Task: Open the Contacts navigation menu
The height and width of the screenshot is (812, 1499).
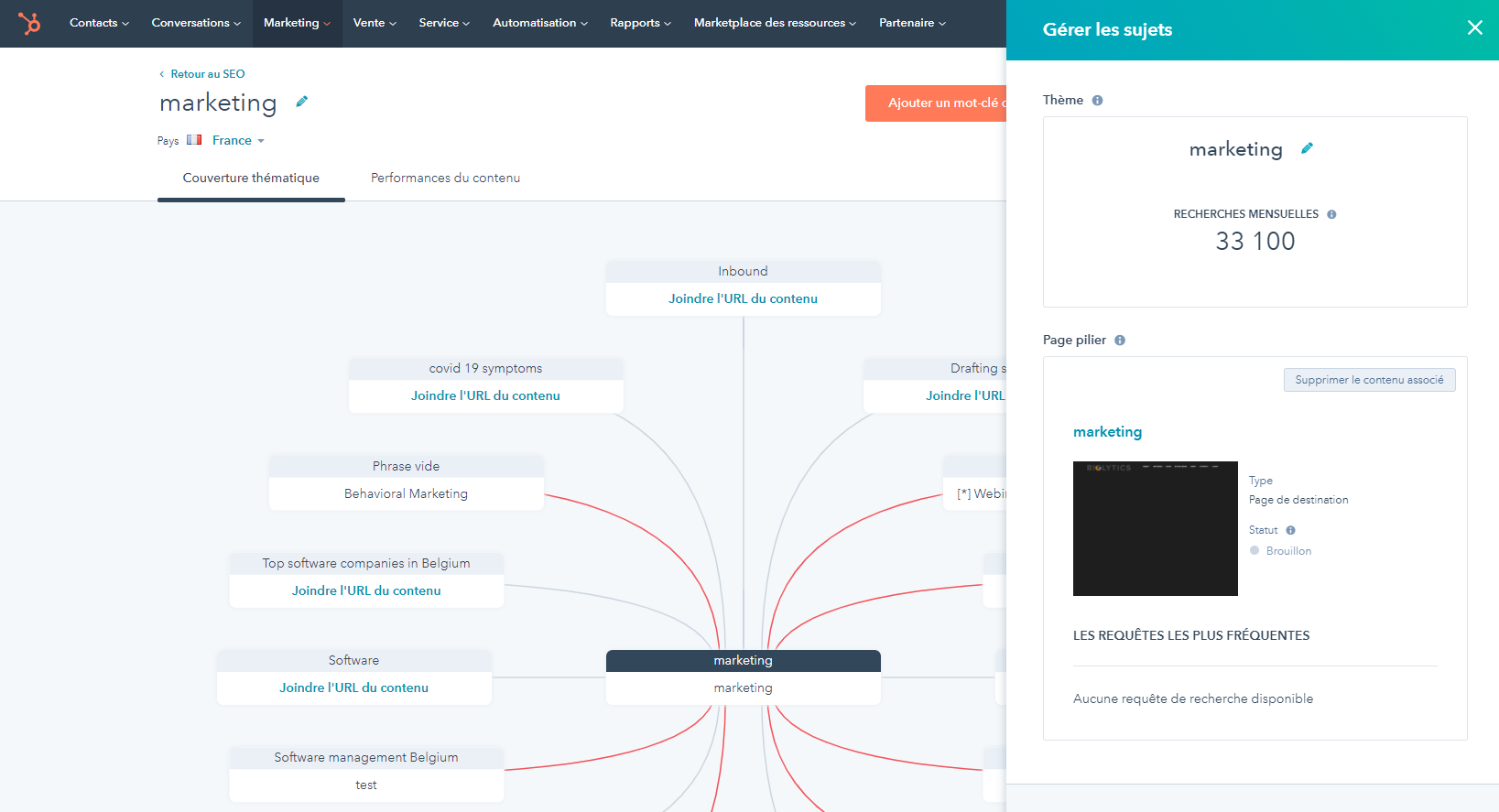Action: (99, 23)
